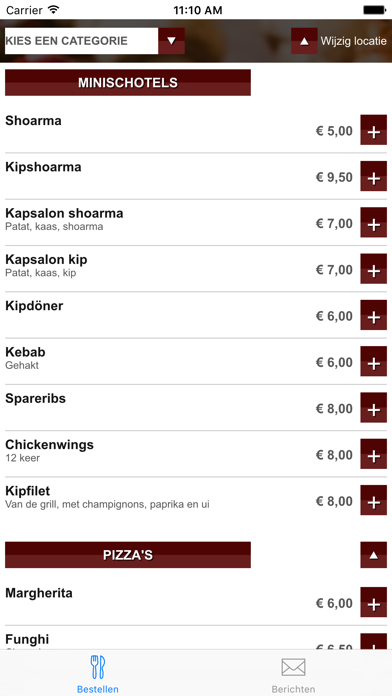392x696 pixels.
Task: Tap the Pizza's category header
Action: (x=128, y=555)
